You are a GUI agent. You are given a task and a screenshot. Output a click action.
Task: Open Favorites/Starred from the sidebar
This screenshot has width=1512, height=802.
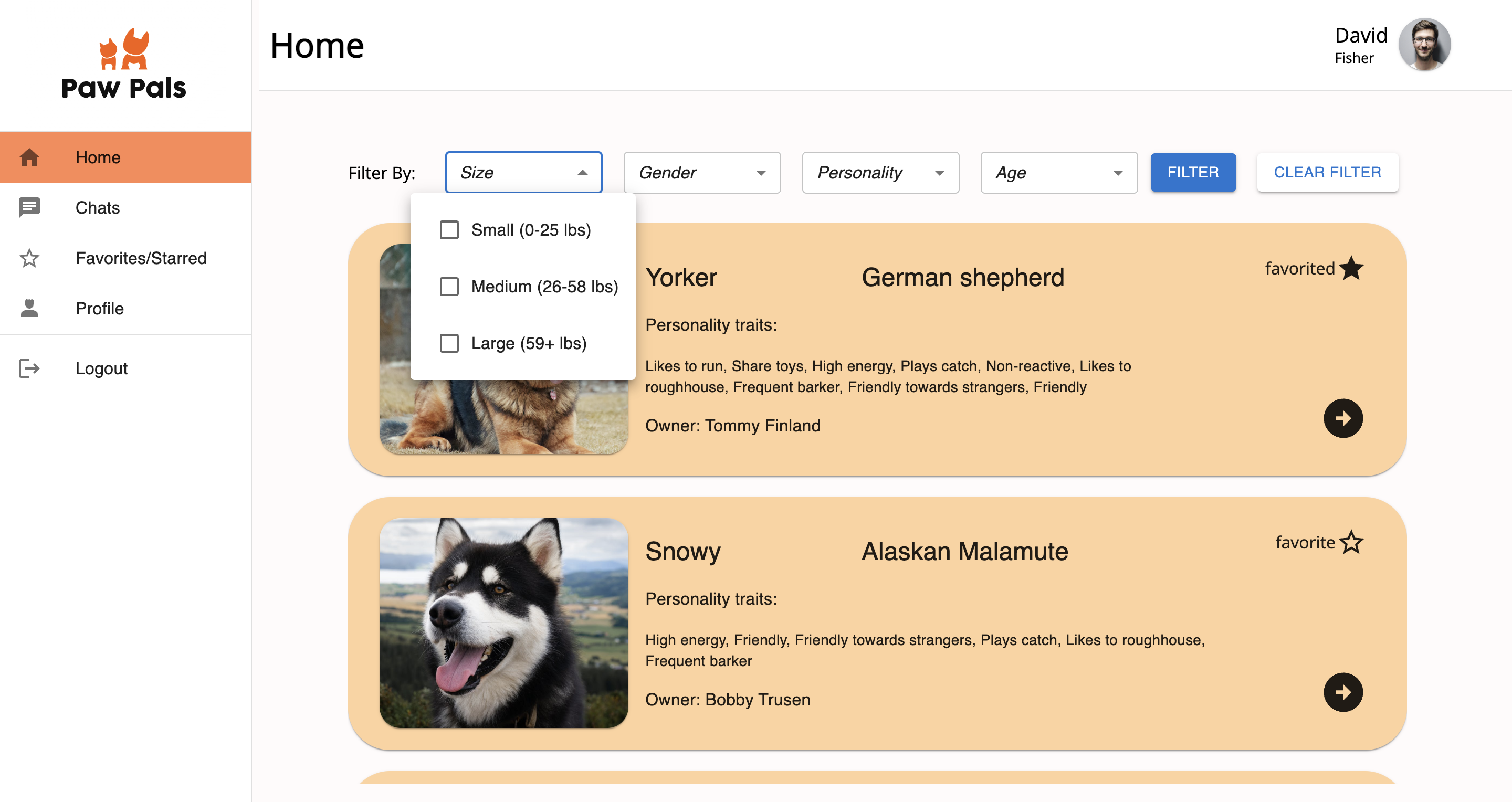(x=125, y=258)
